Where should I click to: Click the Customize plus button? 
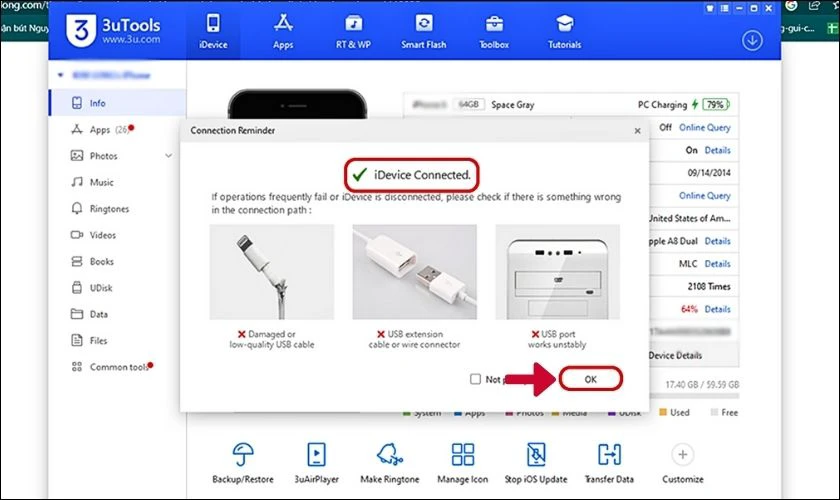click(682, 455)
